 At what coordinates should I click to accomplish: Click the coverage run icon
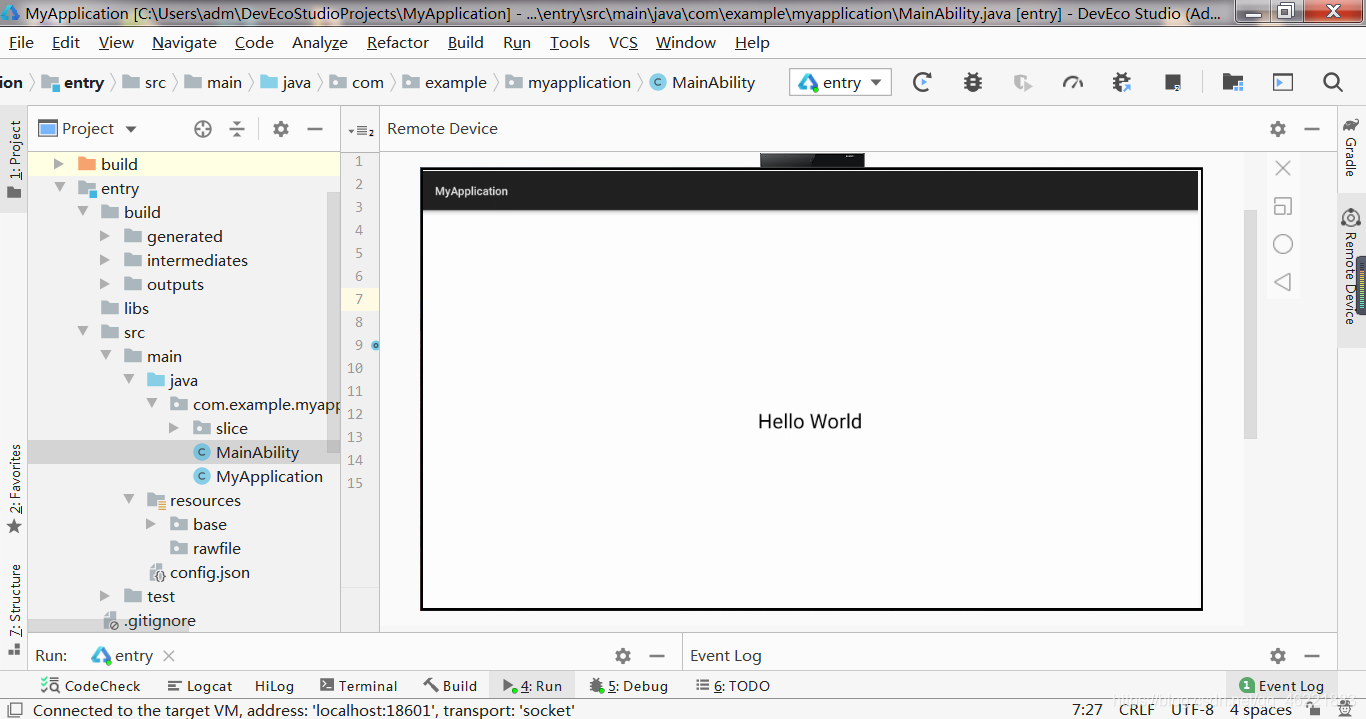1022,83
